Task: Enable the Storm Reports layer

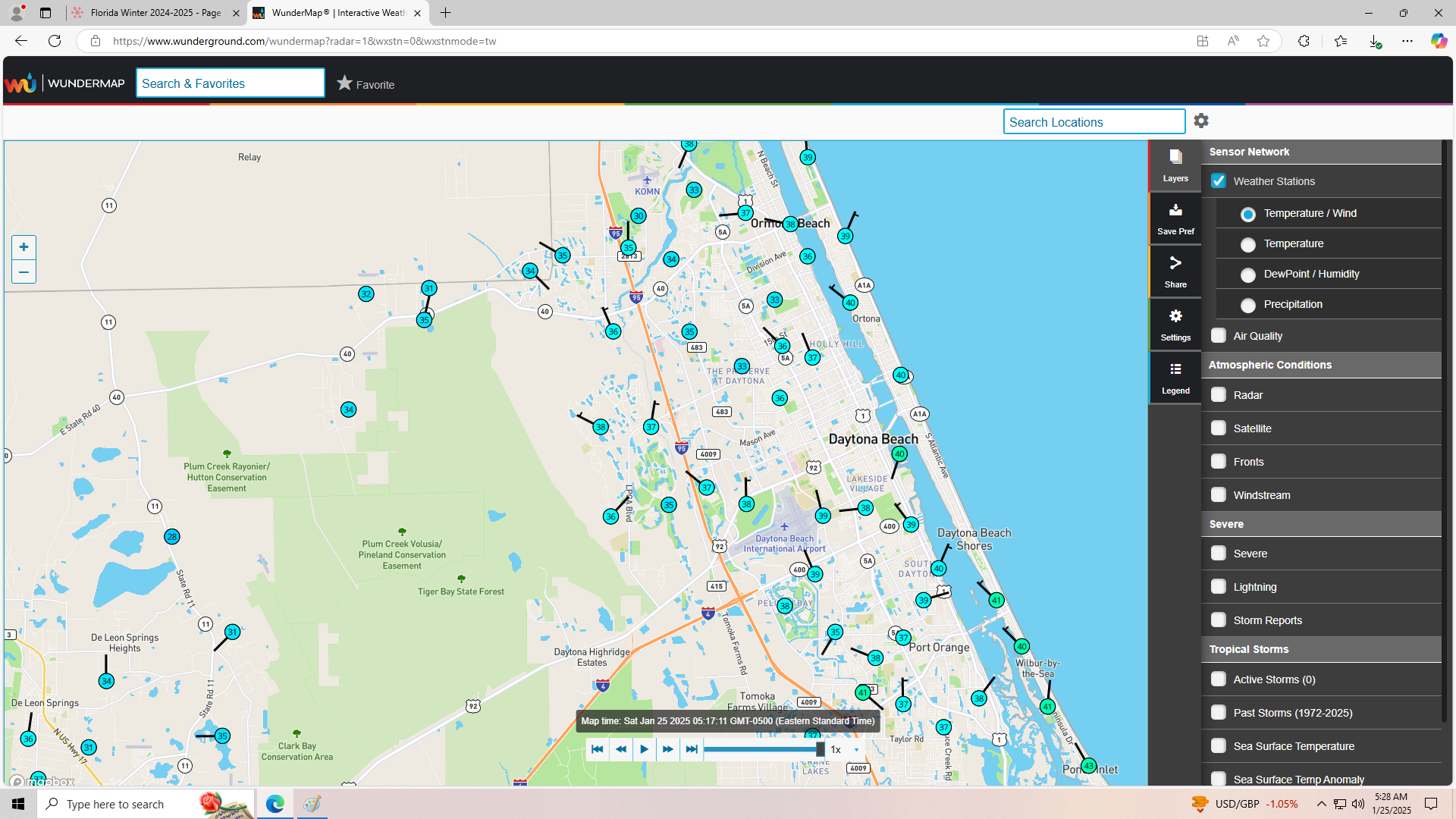Action: pos(1219,620)
